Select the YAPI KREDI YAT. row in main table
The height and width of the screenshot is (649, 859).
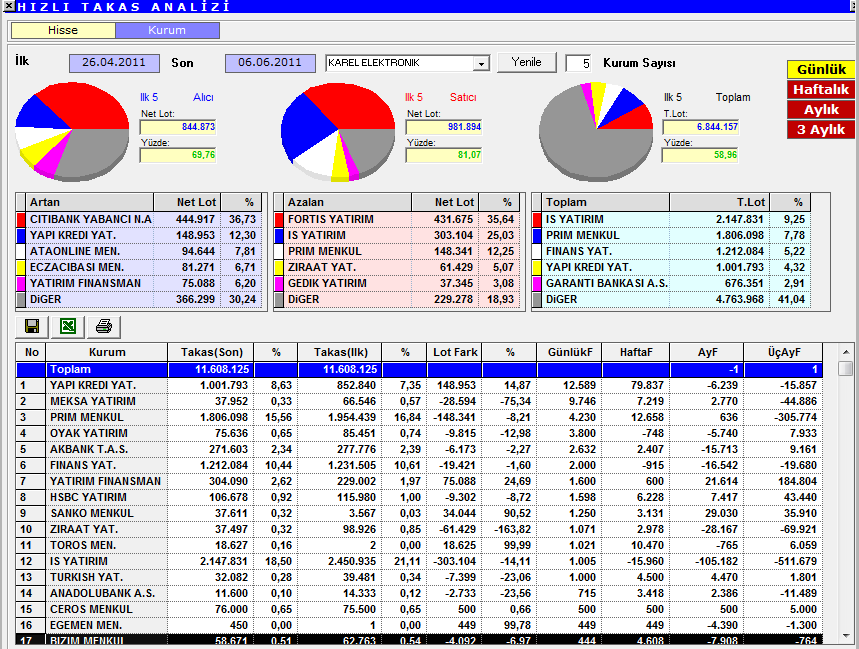pyautogui.click(x=419, y=386)
